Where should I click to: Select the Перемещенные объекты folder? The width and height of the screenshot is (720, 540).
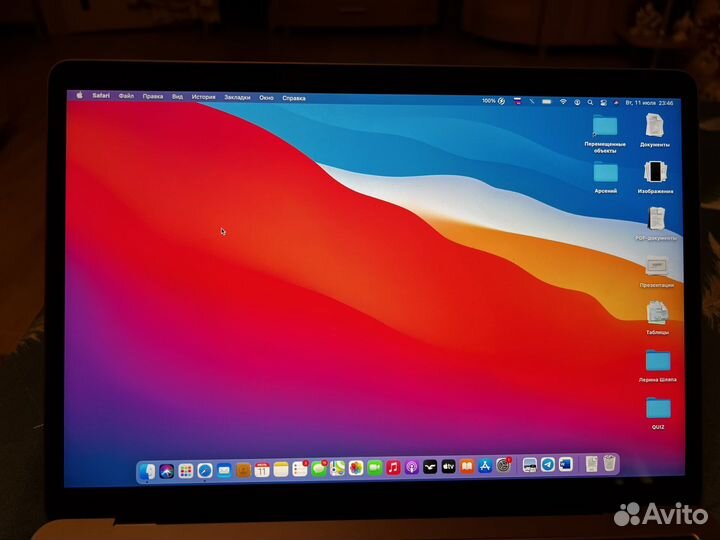(605, 134)
